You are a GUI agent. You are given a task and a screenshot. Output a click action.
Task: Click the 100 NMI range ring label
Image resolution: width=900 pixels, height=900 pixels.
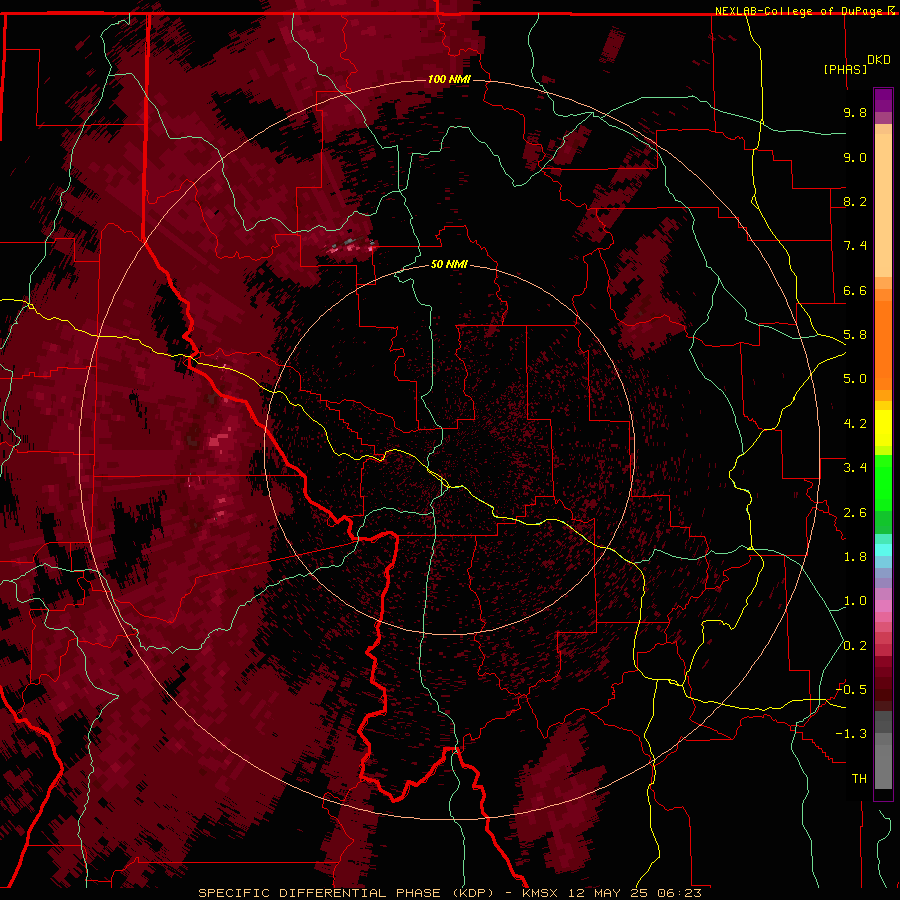449,79
